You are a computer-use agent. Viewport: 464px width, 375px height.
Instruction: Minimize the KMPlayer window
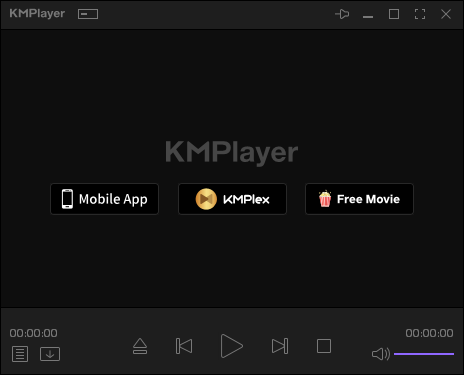click(368, 16)
